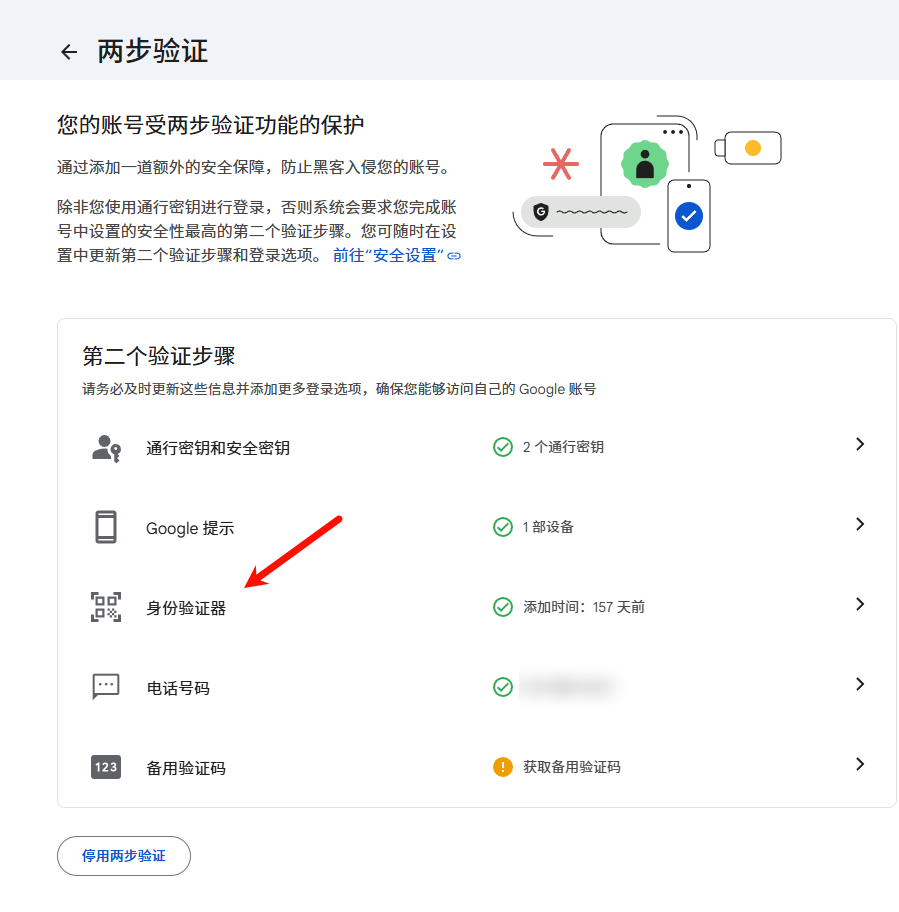Click 获取备用验证码 status text
Viewport: 899px width, 912px height.
572,767
